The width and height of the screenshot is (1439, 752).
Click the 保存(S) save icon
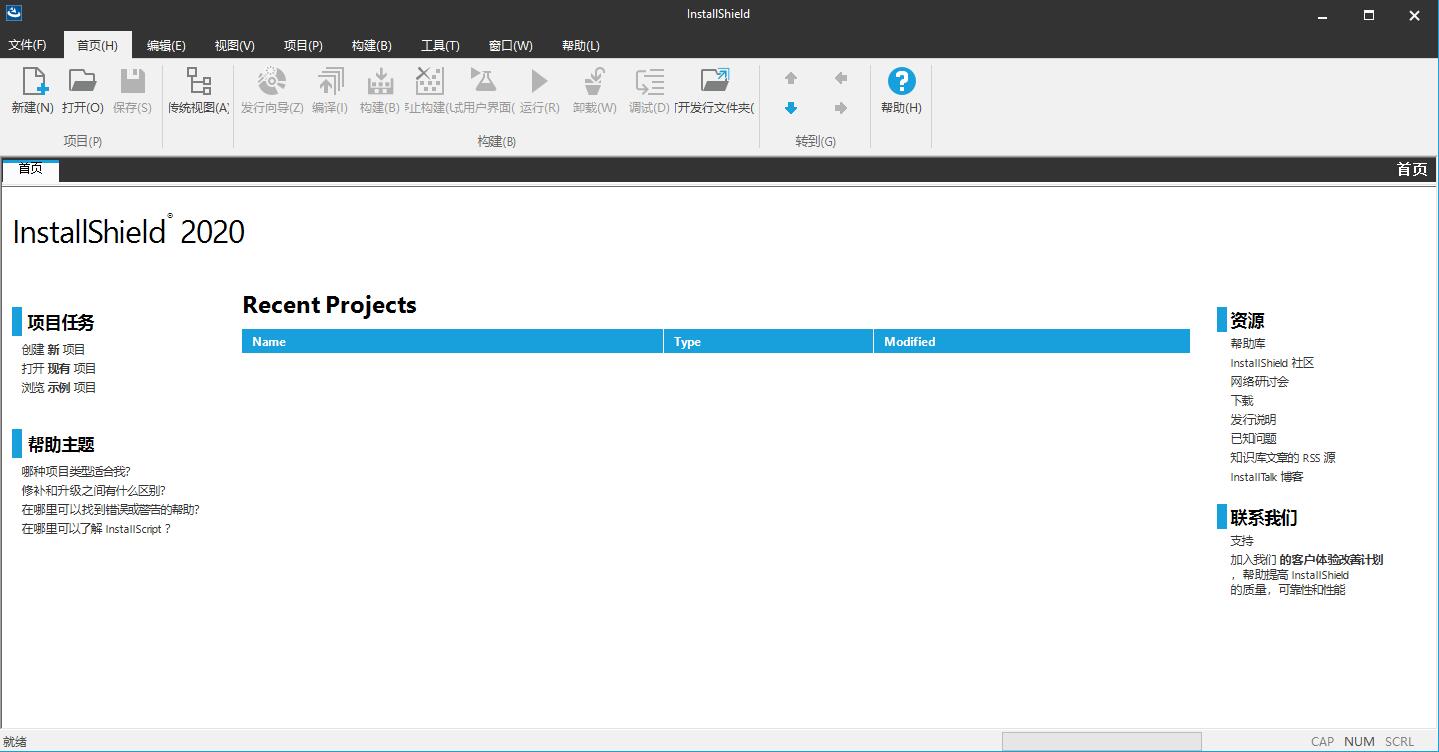point(132,81)
